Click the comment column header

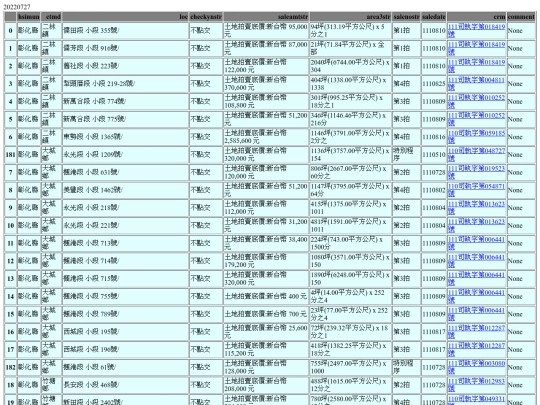(x=521, y=17)
